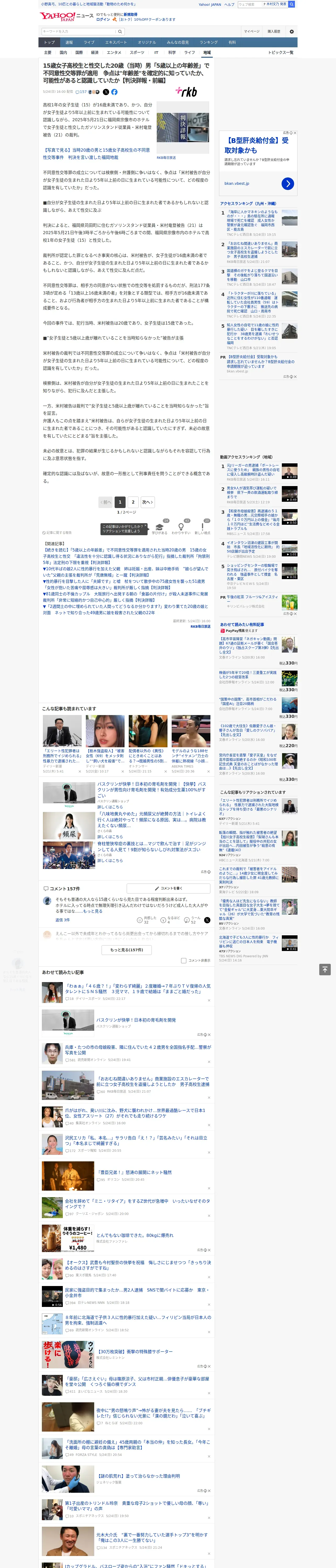Click the blue web search magnifier button
Viewport: 336px width, 1568px height.
[x=292, y=4]
